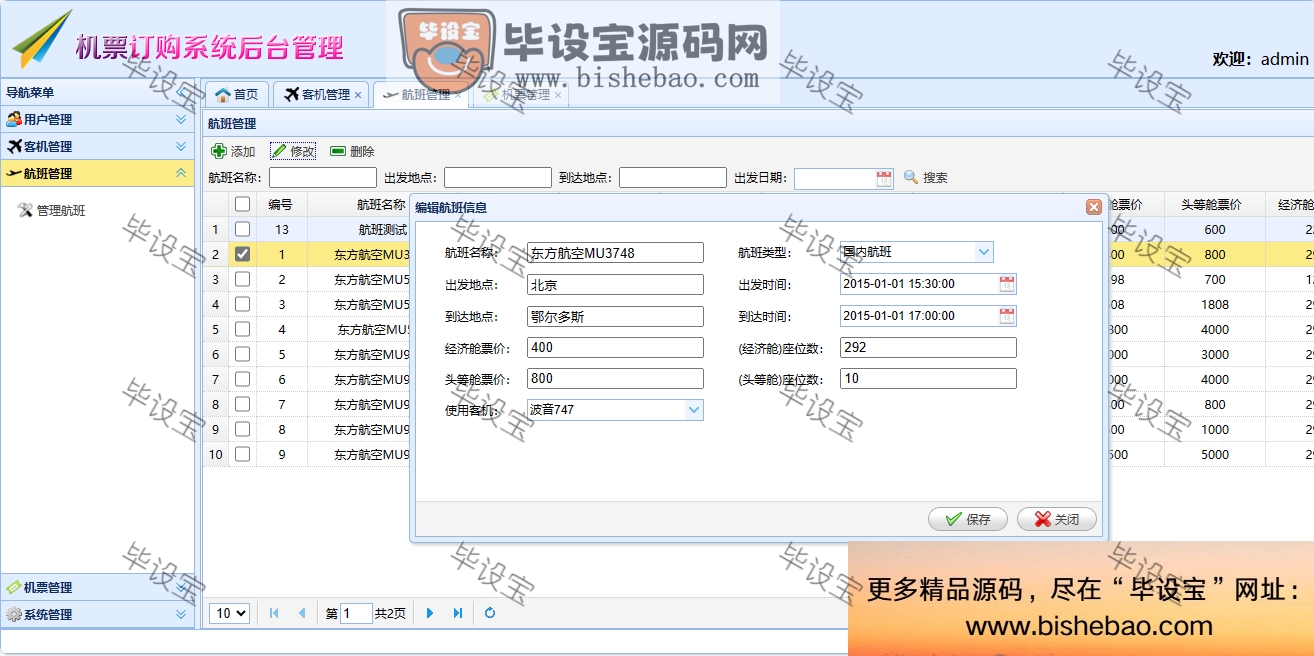
Task: Click the 5000 first-class price cell
Action: (1215, 454)
